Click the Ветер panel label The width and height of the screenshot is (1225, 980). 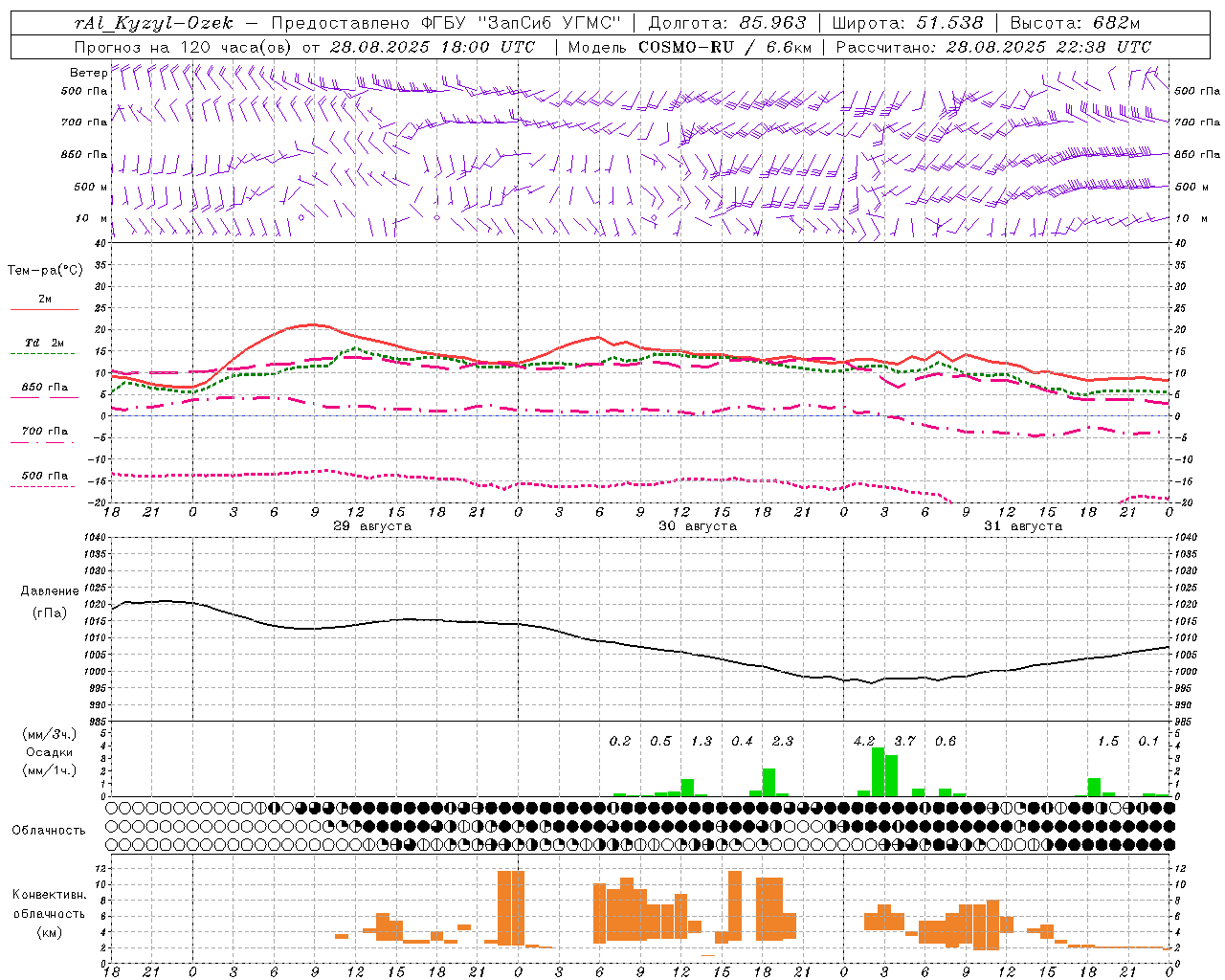tap(88, 73)
